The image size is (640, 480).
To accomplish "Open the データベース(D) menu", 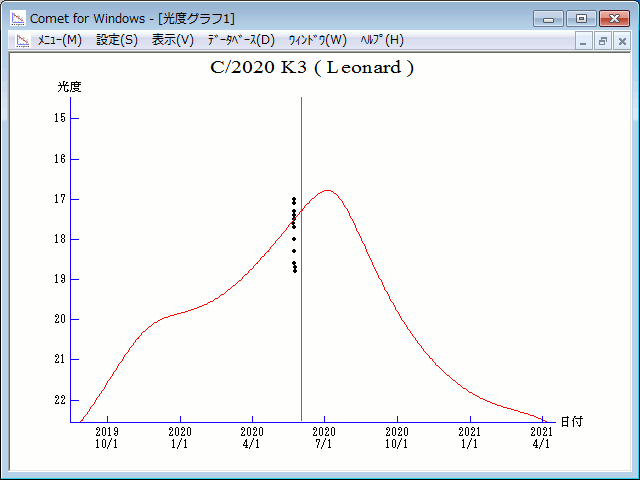I will click(x=241, y=40).
